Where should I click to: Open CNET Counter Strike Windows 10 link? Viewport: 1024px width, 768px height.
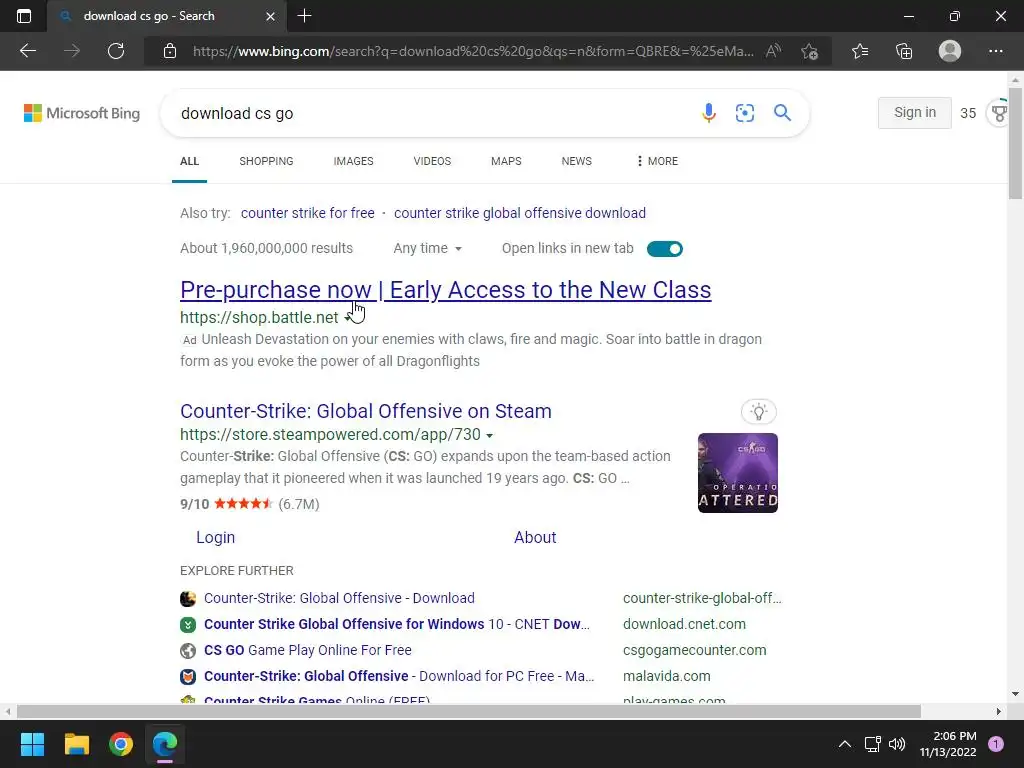click(x=396, y=624)
